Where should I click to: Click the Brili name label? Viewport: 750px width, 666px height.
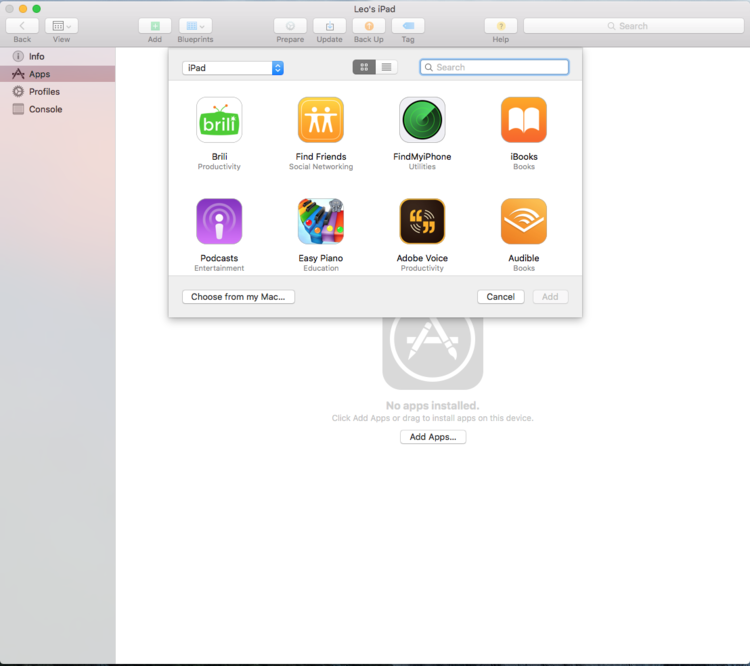(x=220, y=156)
